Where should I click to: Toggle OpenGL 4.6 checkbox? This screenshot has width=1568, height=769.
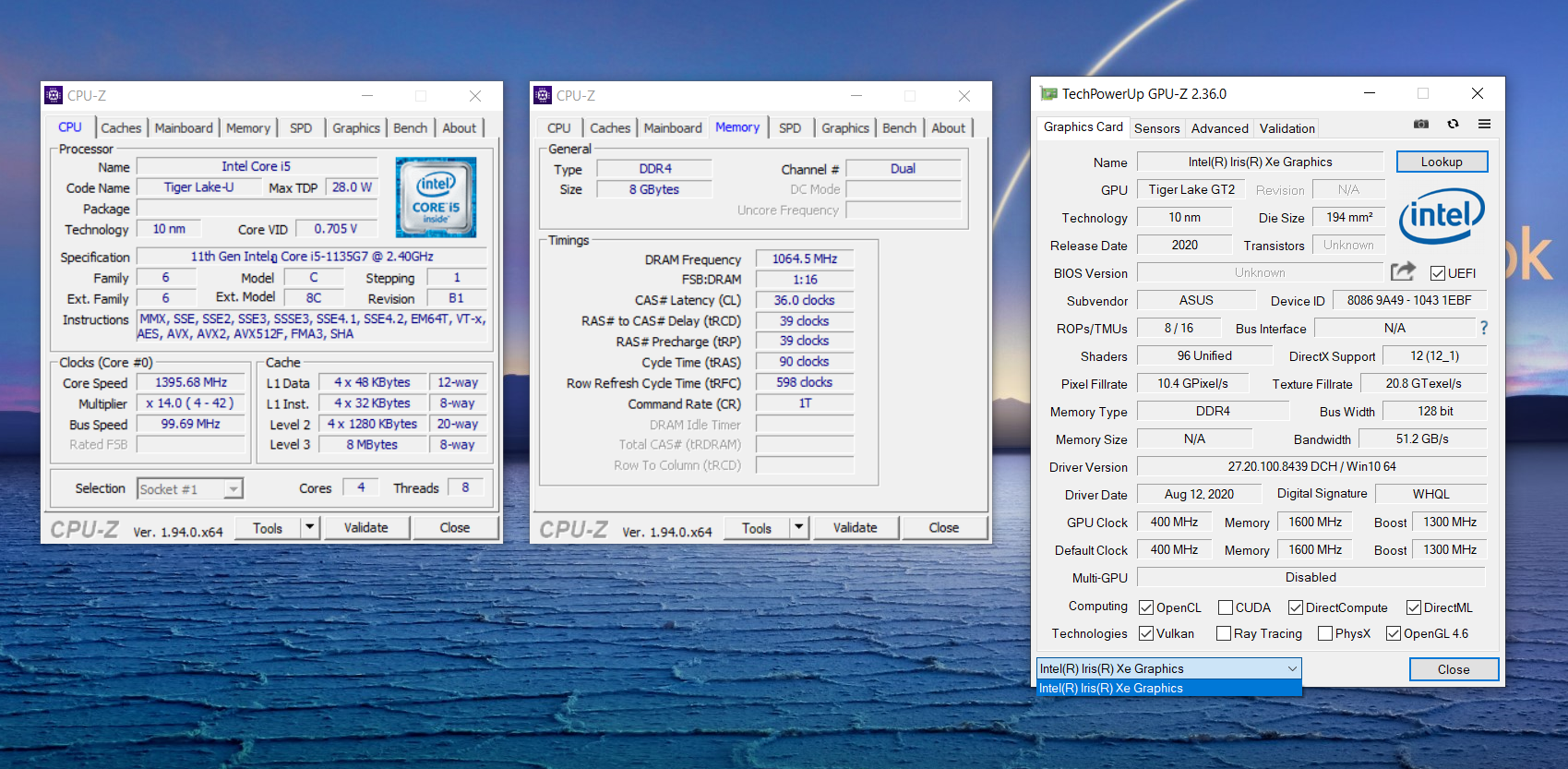point(1394,633)
